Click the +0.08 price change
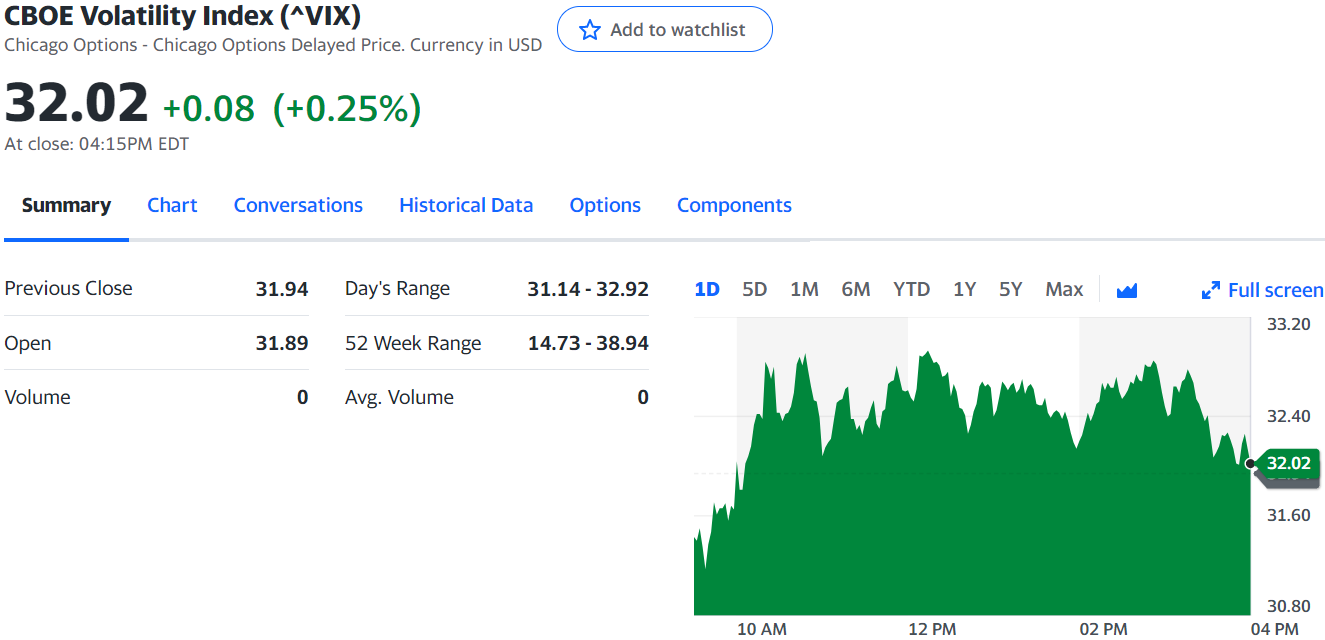Image resolution: width=1325 pixels, height=640 pixels. click(x=209, y=108)
